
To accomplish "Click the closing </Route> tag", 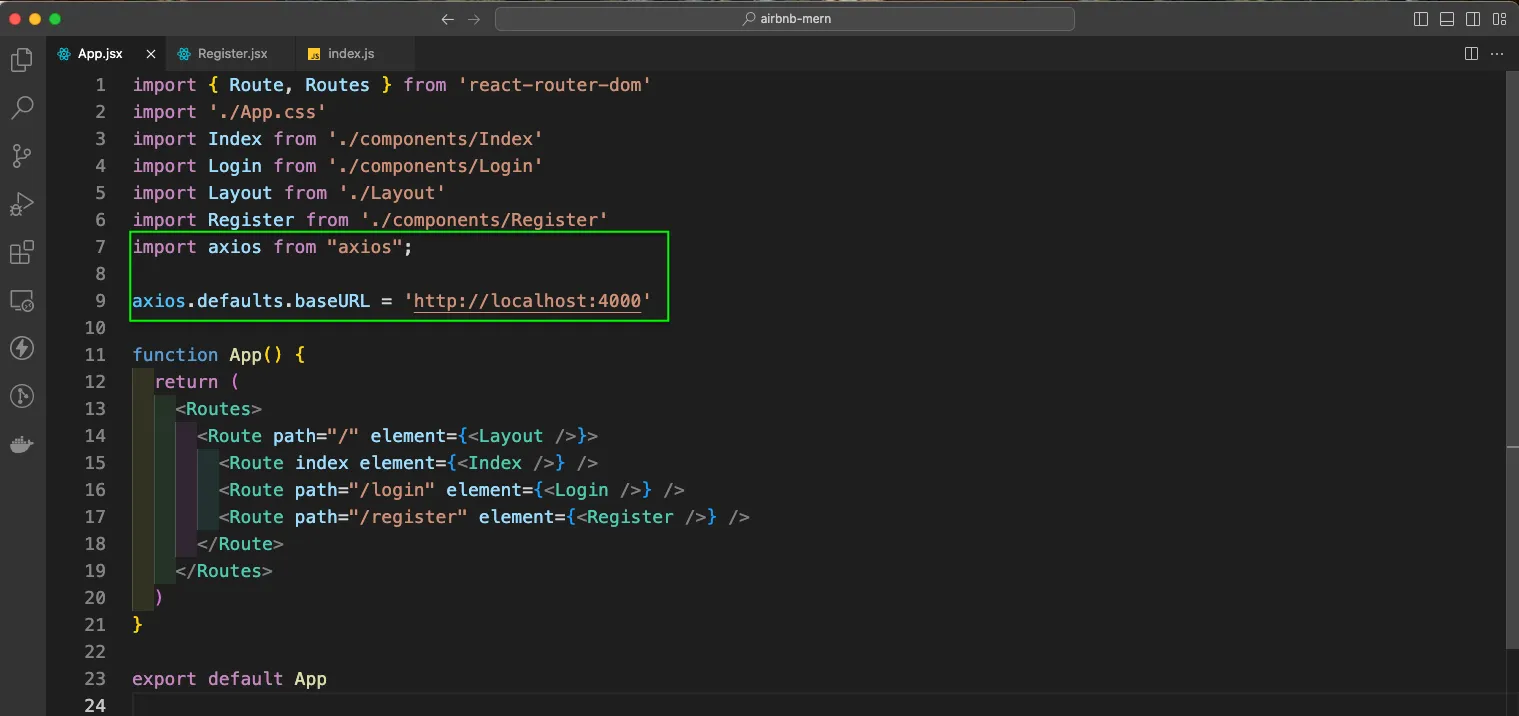I will click(x=241, y=544).
